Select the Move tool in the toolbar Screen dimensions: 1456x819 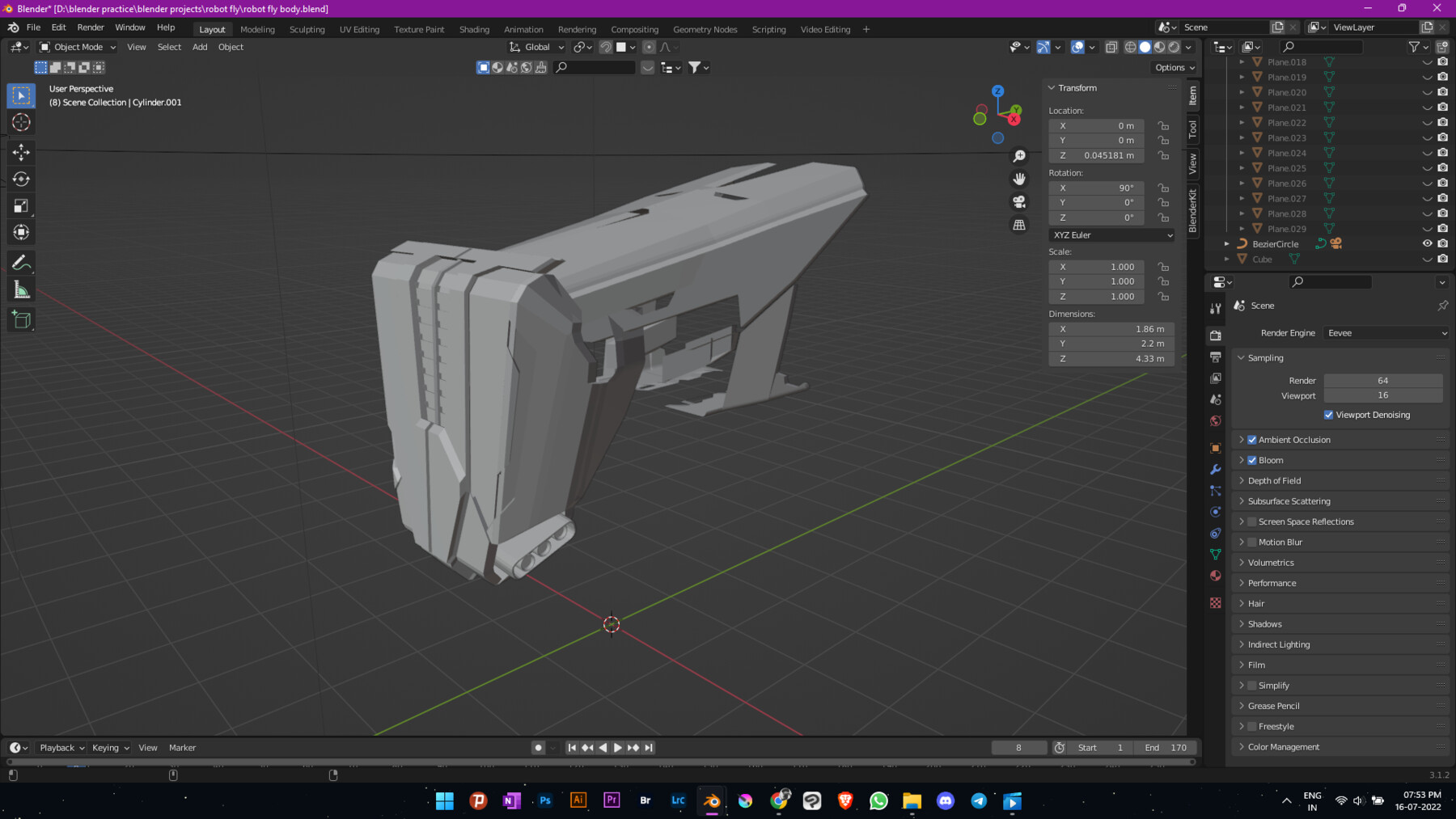[21, 152]
